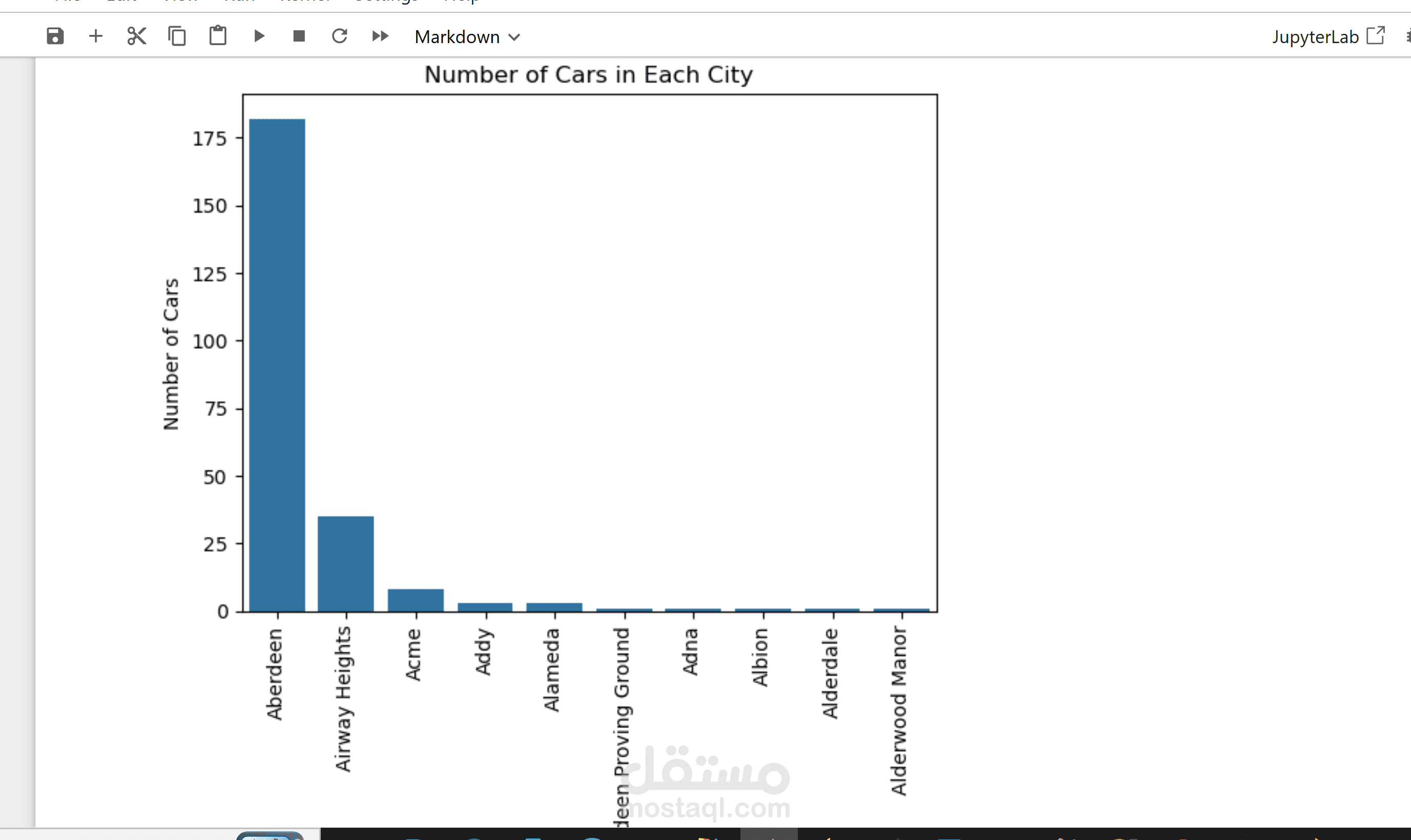The height and width of the screenshot is (840, 1411).
Task: Paste cell using the clipboard icon
Action: tap(218, 35)
